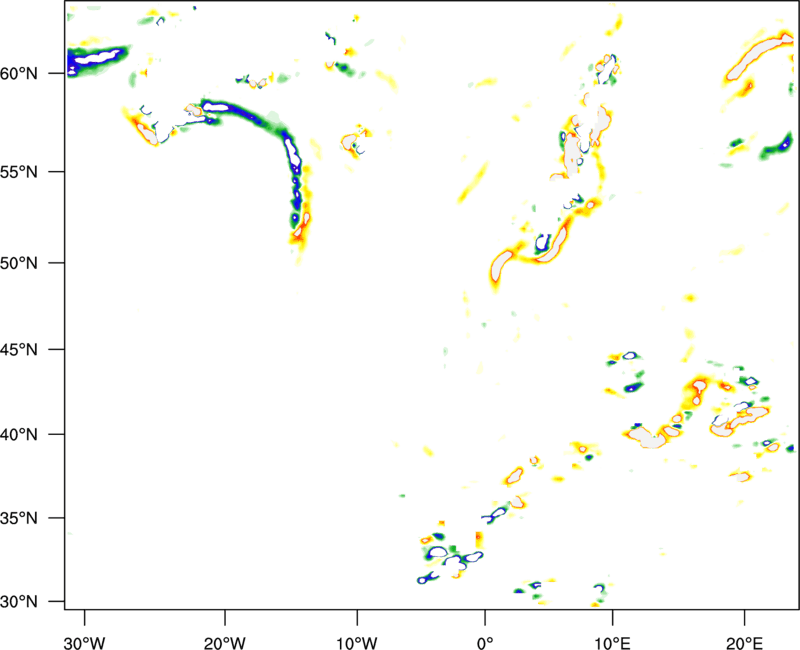Click the 50°N latitude label
This screenshot has width=800, height=650.
(x=19, y=264)
